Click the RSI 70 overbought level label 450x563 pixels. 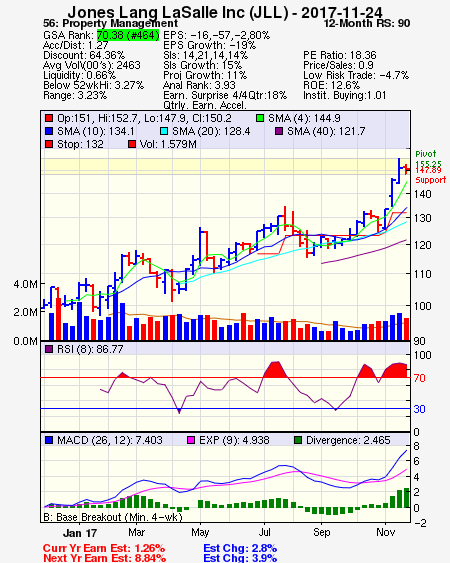[x=419, y=378]
